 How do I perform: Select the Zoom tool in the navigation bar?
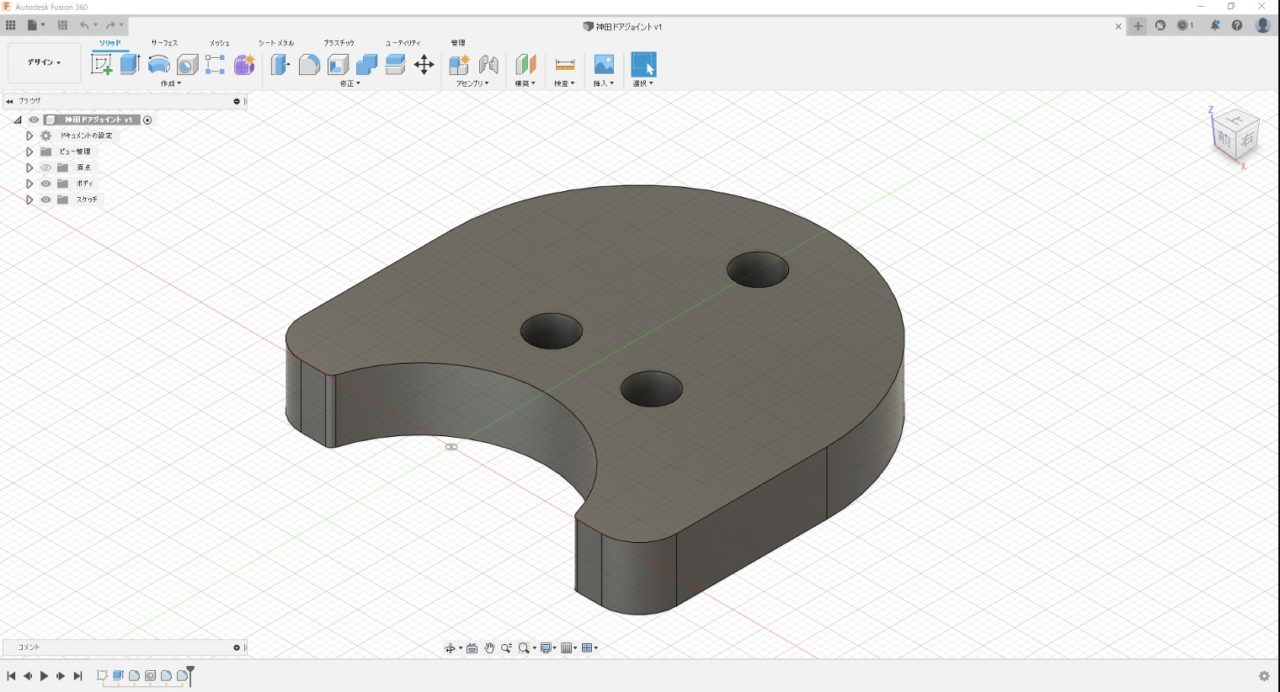click(x=506, y=647)
